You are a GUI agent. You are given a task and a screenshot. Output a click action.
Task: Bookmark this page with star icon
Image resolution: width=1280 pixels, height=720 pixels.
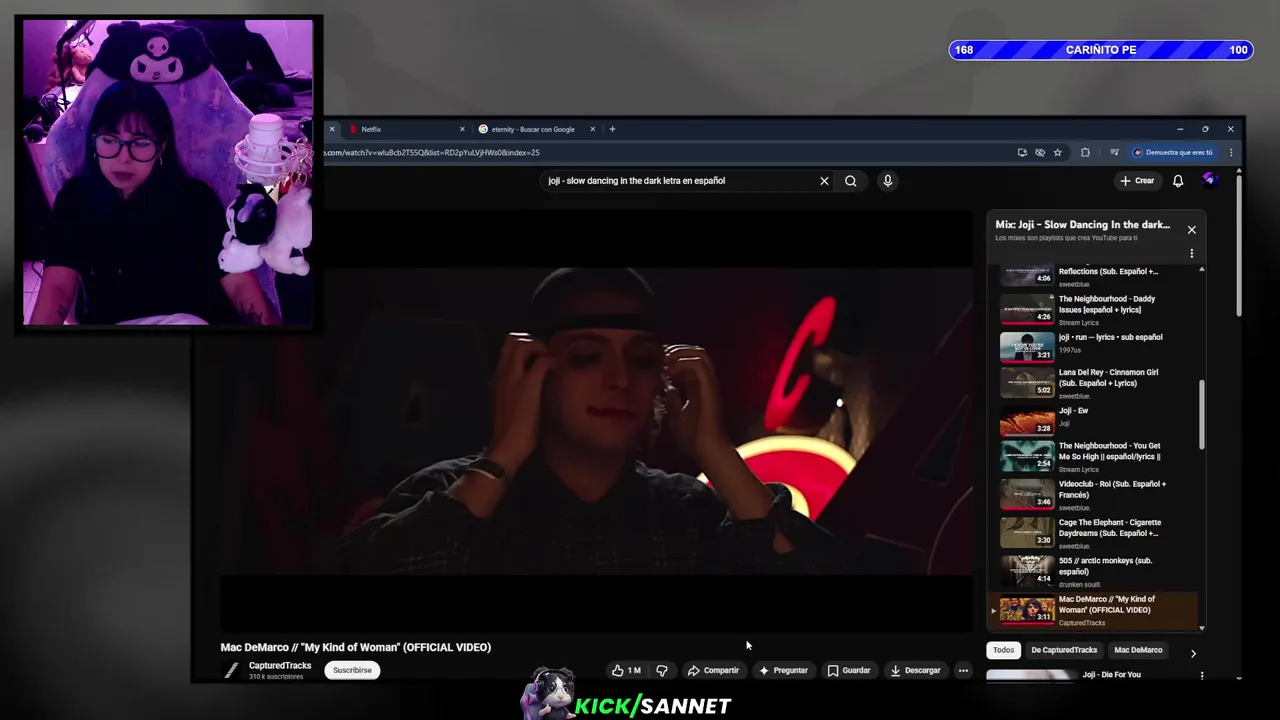click(x=1057, y=153)
